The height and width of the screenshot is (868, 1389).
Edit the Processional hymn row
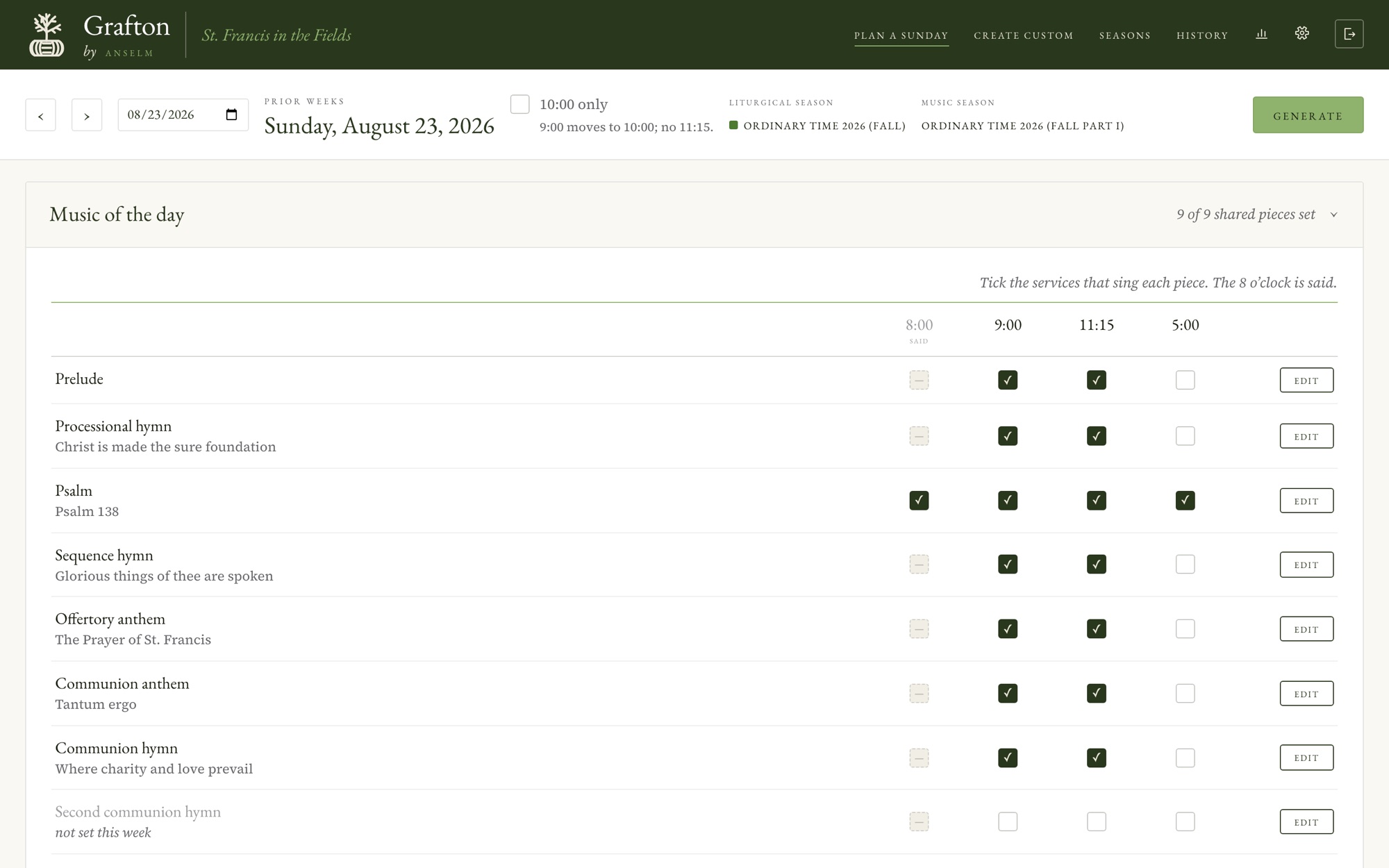[x=1306, y=436]
